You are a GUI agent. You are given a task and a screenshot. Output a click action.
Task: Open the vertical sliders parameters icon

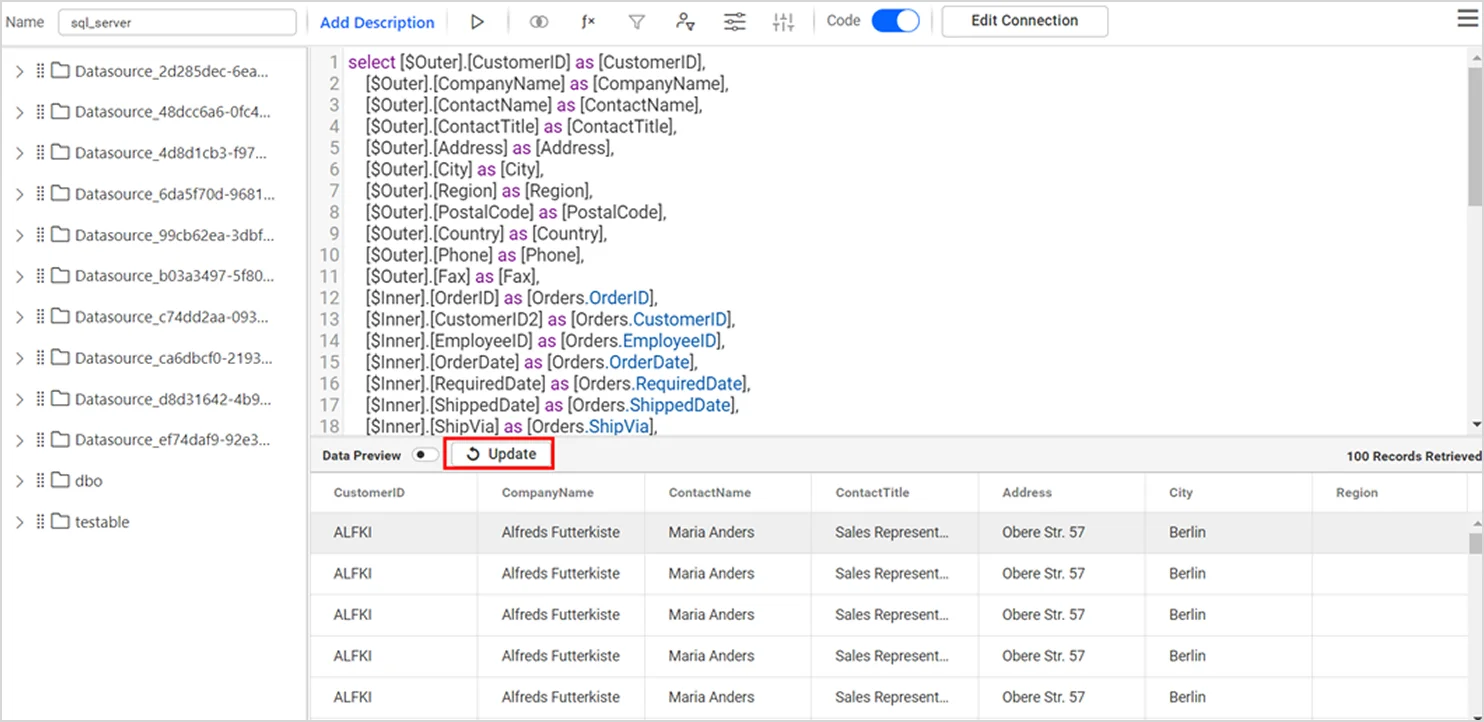(784, 21)
